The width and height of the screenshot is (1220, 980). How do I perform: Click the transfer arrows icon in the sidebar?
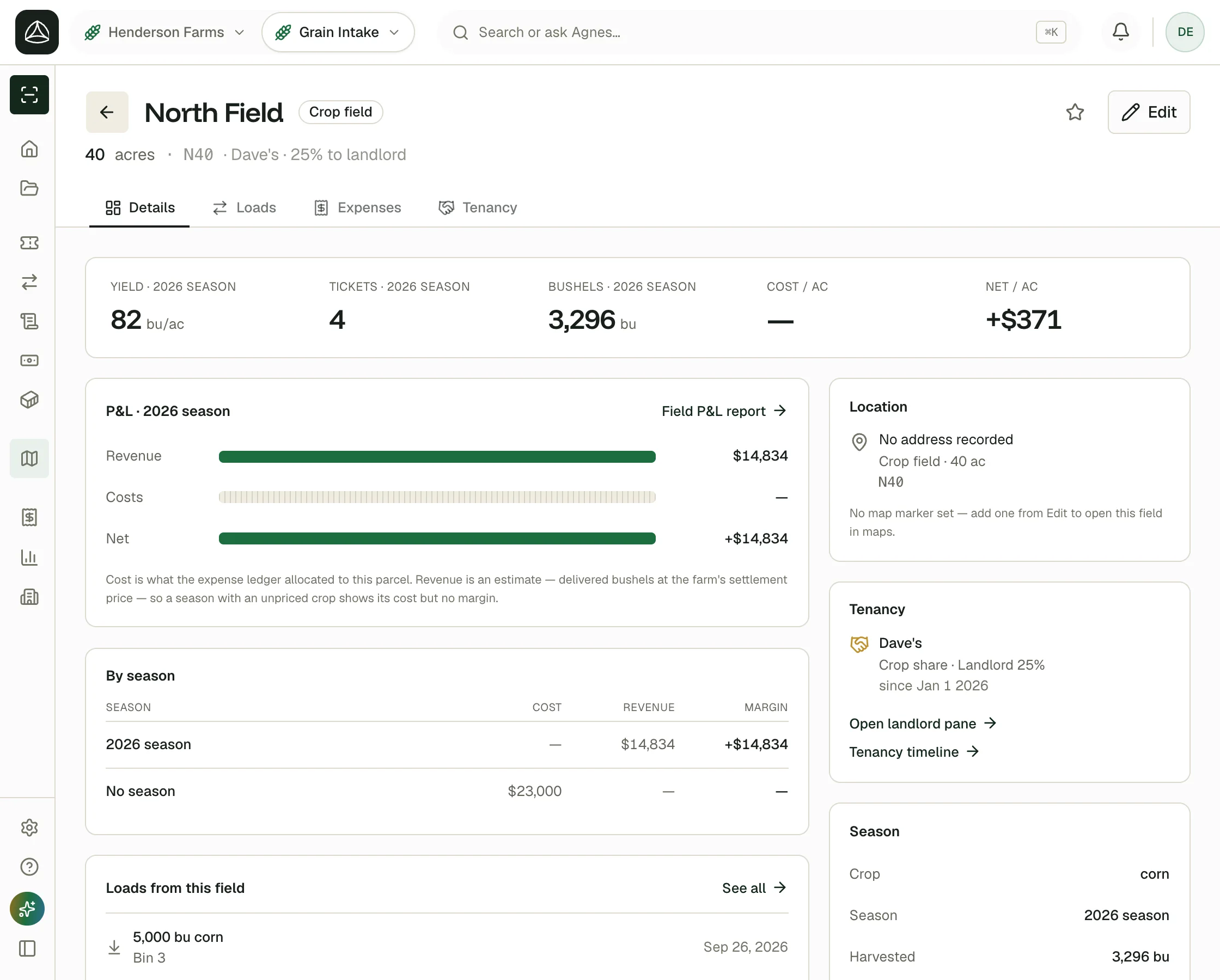(x=29, y=282)
